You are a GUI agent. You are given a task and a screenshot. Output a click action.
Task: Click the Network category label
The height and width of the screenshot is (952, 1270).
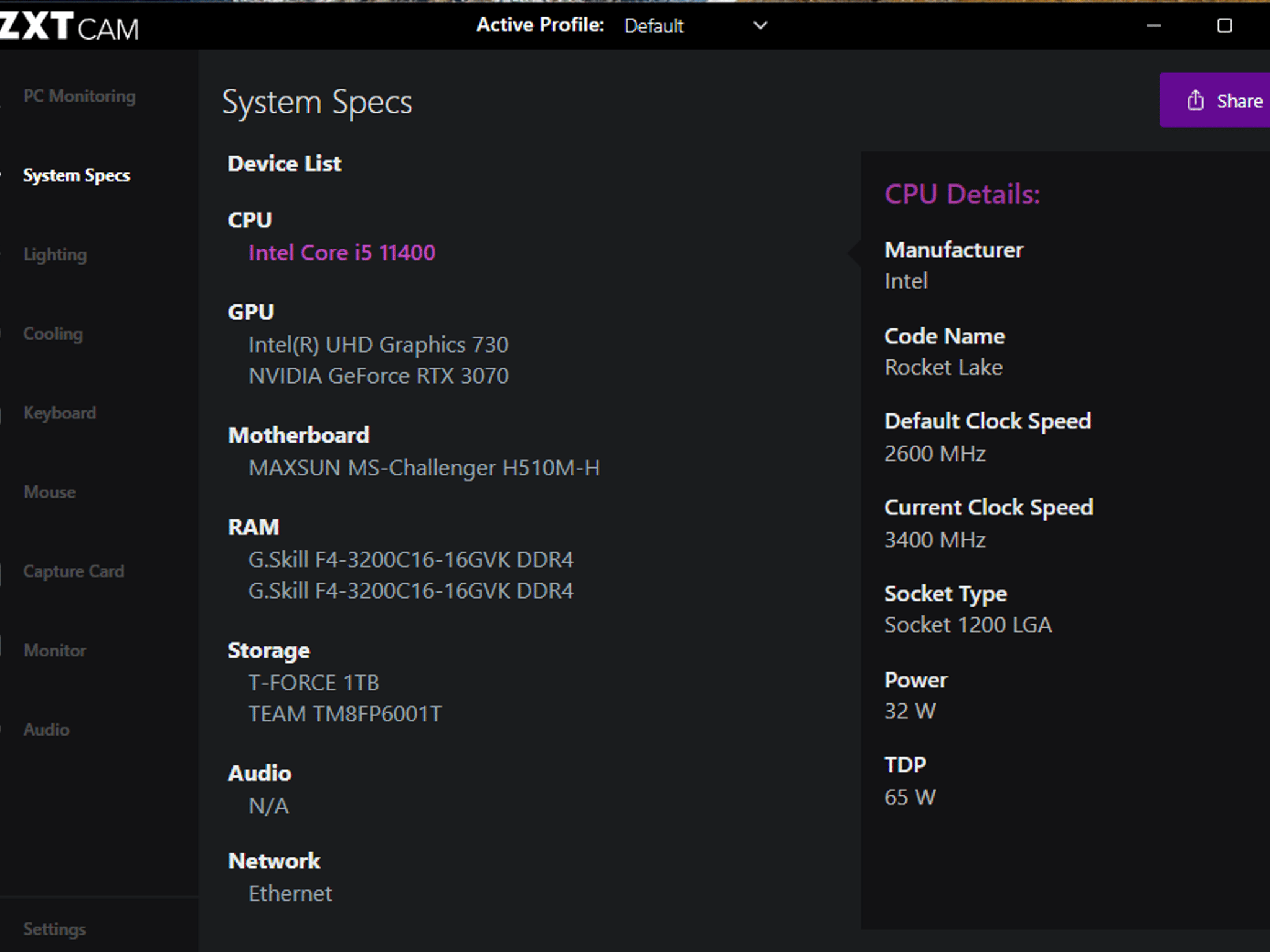pos(274,861)
